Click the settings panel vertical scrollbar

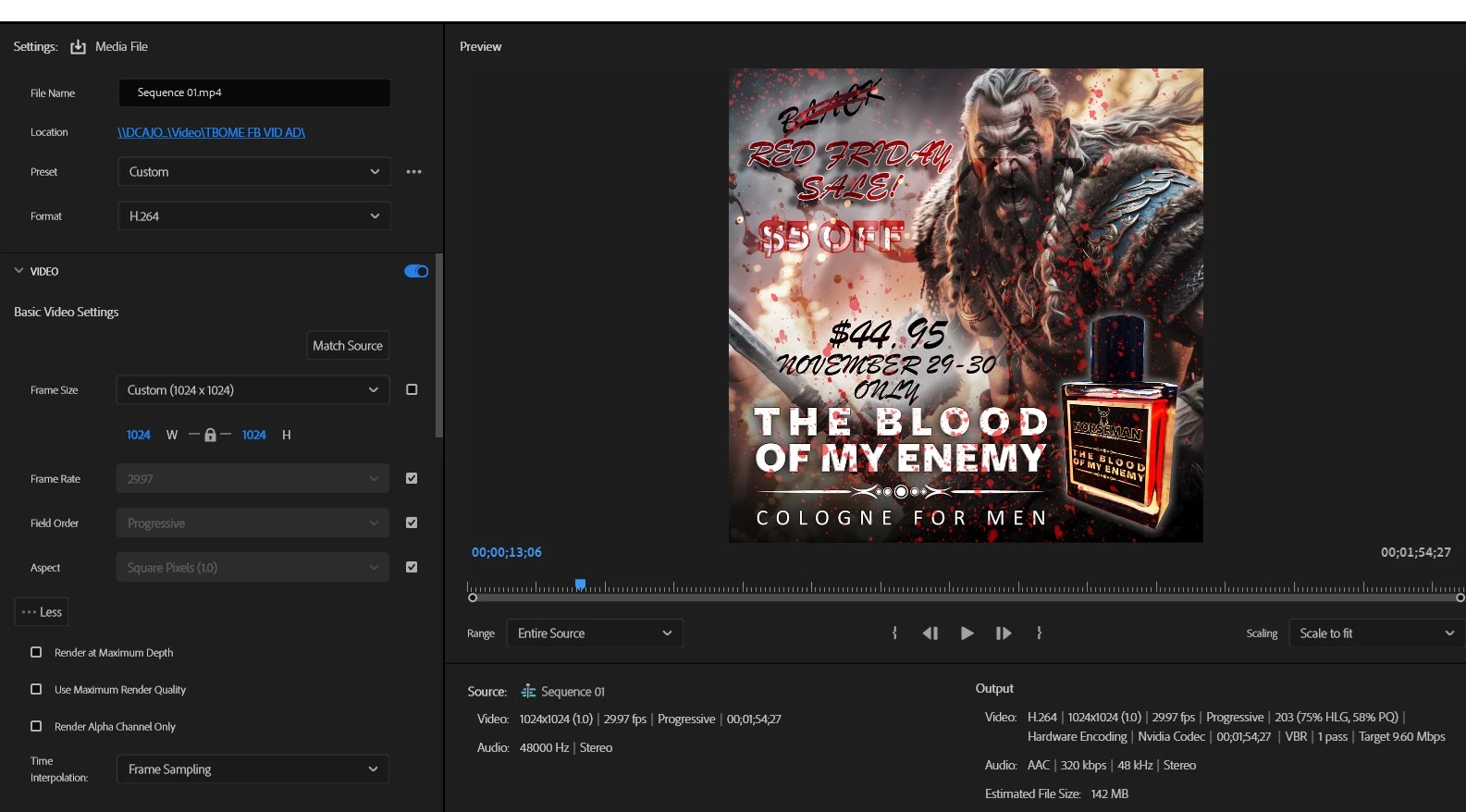439,346
